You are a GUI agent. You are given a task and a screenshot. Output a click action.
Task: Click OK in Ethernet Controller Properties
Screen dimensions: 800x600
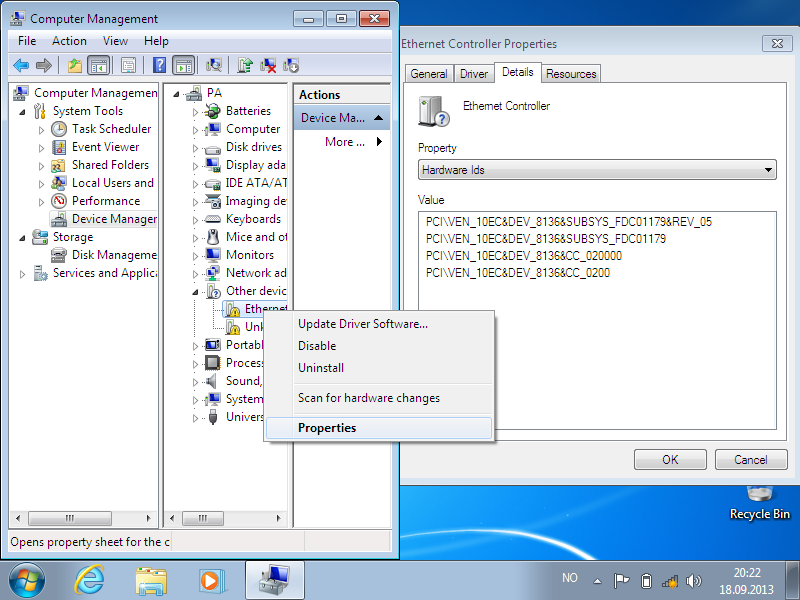point(670,460)
